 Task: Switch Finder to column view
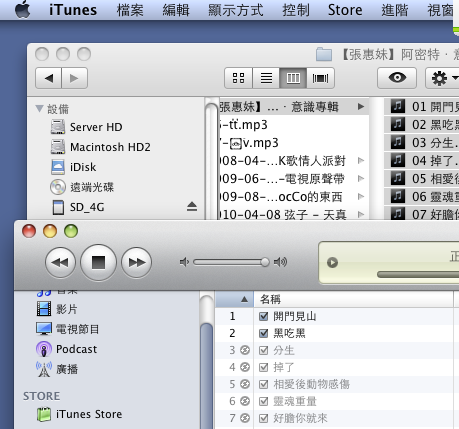click(x=293, y=78)
